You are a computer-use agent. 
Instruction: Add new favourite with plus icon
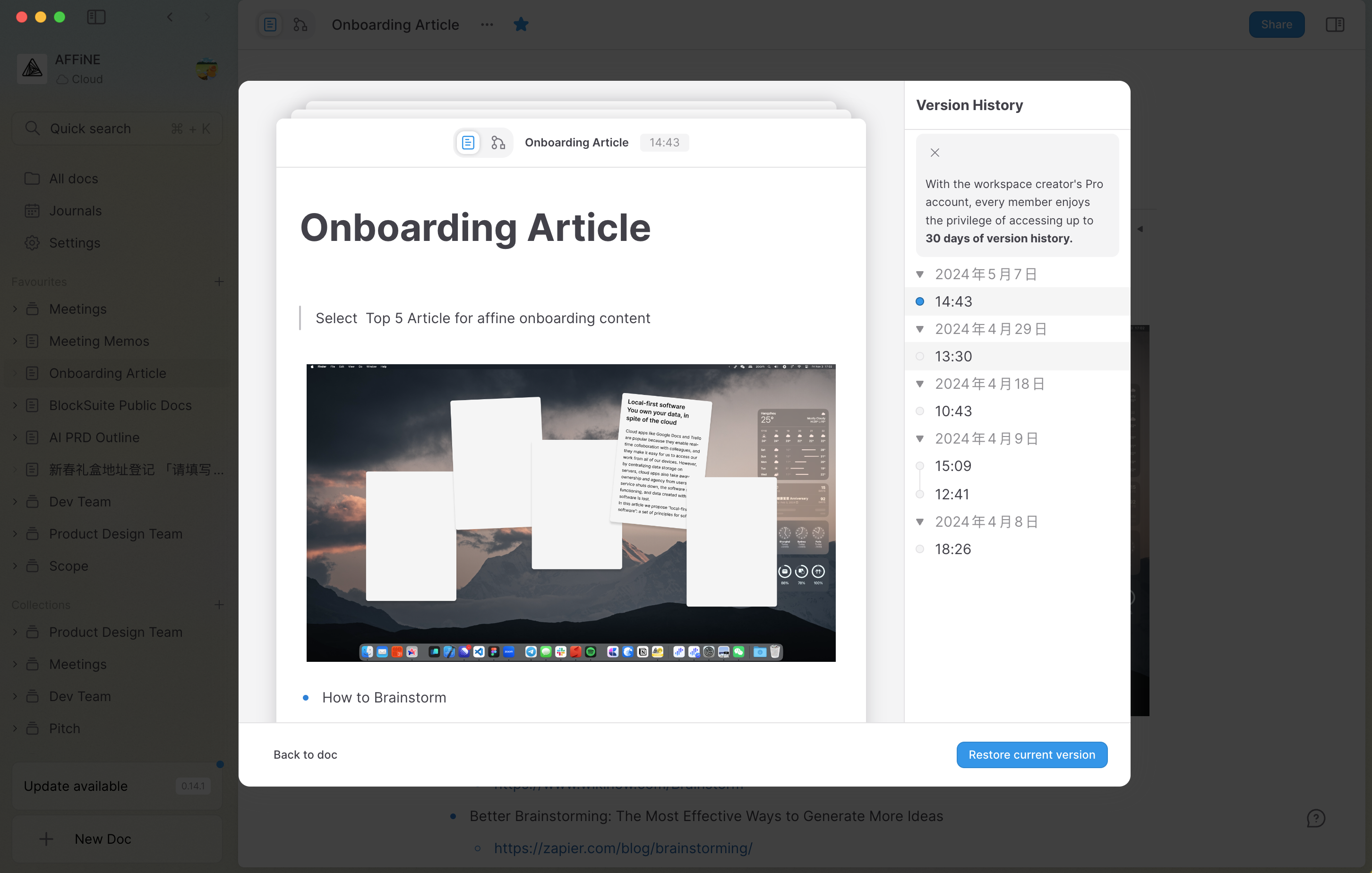[219, 282]
